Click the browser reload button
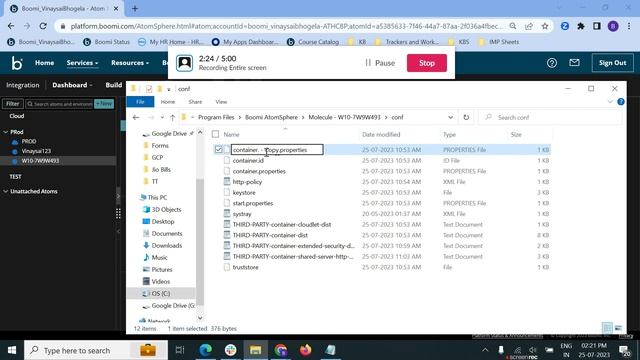This screenshot has width=640, height=360. coord(43,26)
